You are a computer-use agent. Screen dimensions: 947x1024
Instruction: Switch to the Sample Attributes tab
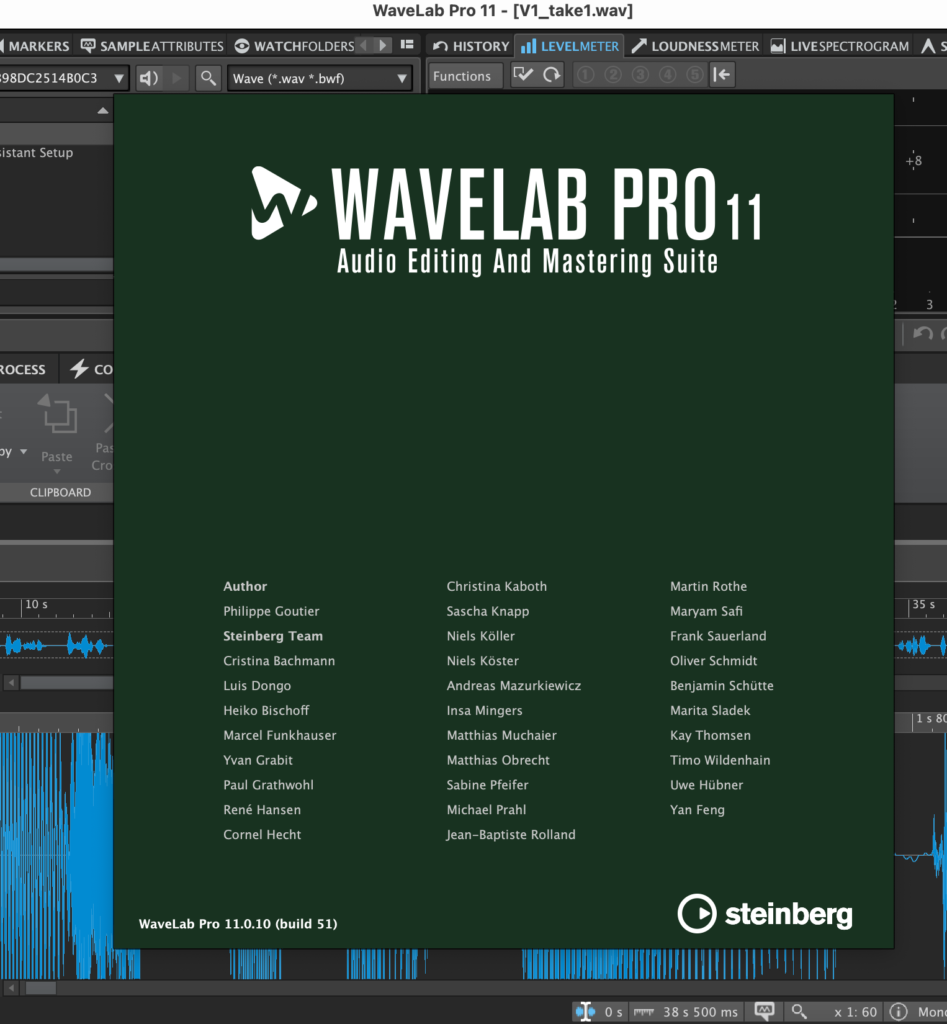tap(152, 46)
